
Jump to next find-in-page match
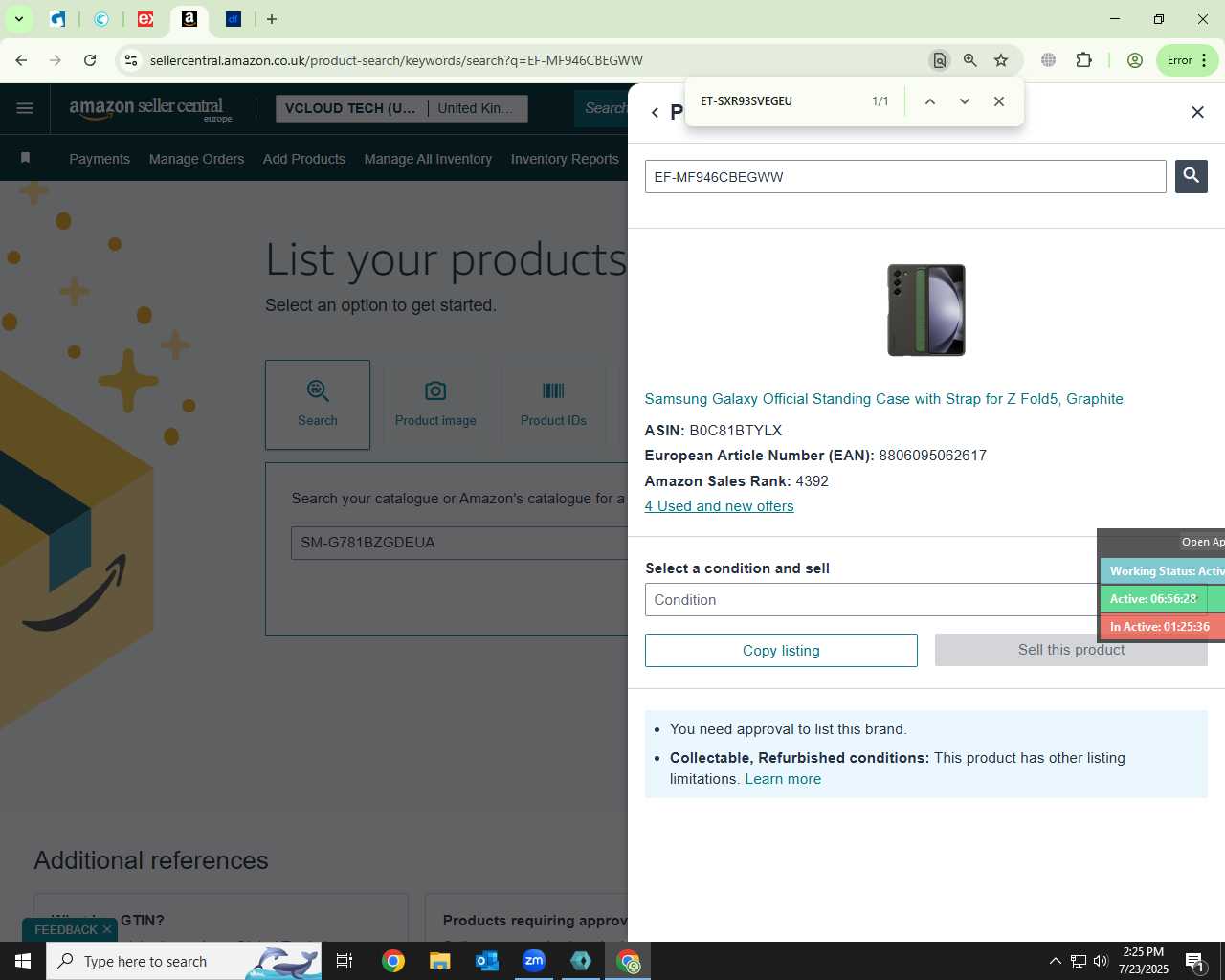(965, 101)
